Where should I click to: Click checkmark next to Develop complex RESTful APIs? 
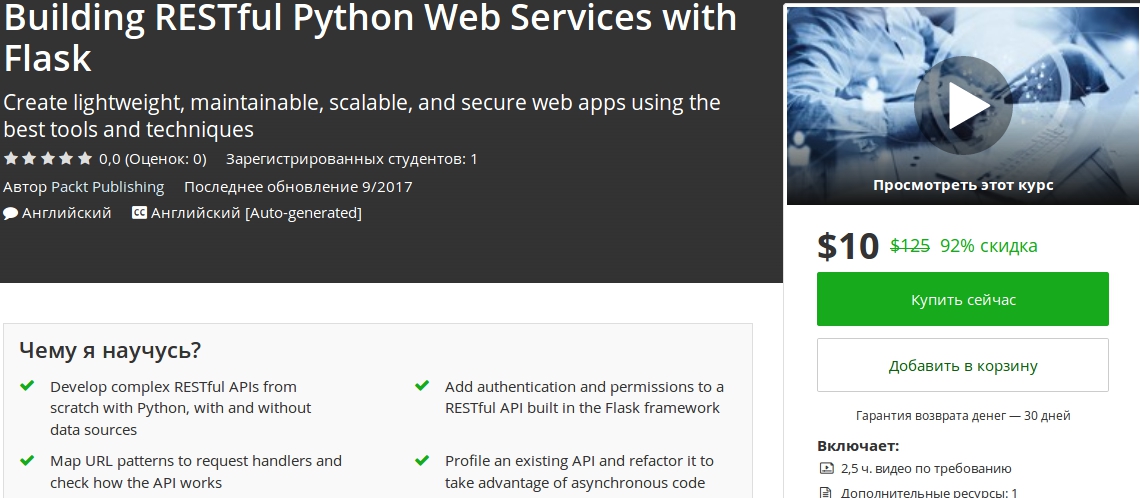(27, 386)
